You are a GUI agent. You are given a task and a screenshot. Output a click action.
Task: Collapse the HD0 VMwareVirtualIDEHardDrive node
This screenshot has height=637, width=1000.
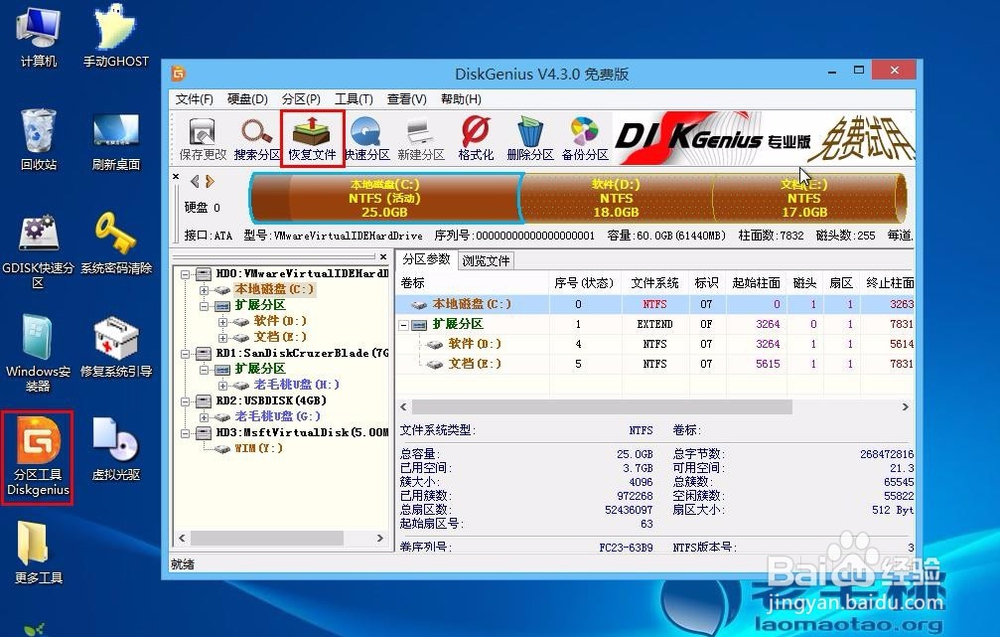pos(184,274)
